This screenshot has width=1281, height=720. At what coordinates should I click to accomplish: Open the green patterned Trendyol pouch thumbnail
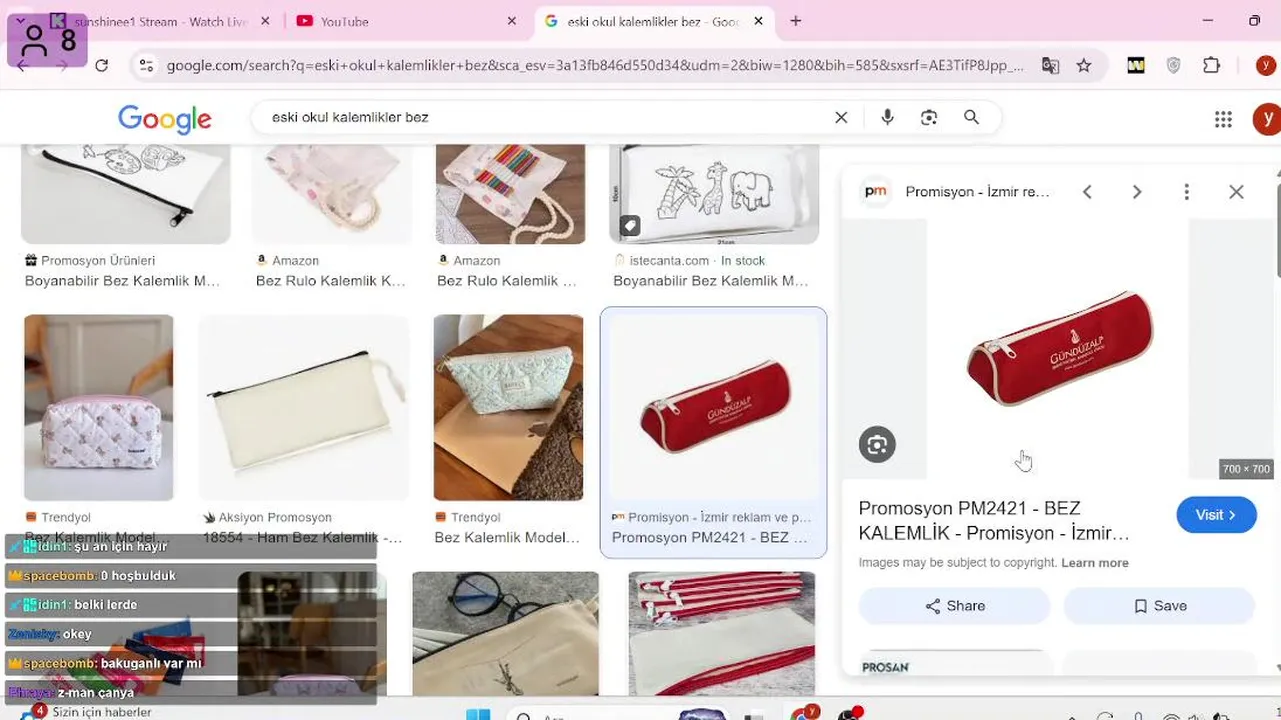pyautogui.click(x=508, y=408)
